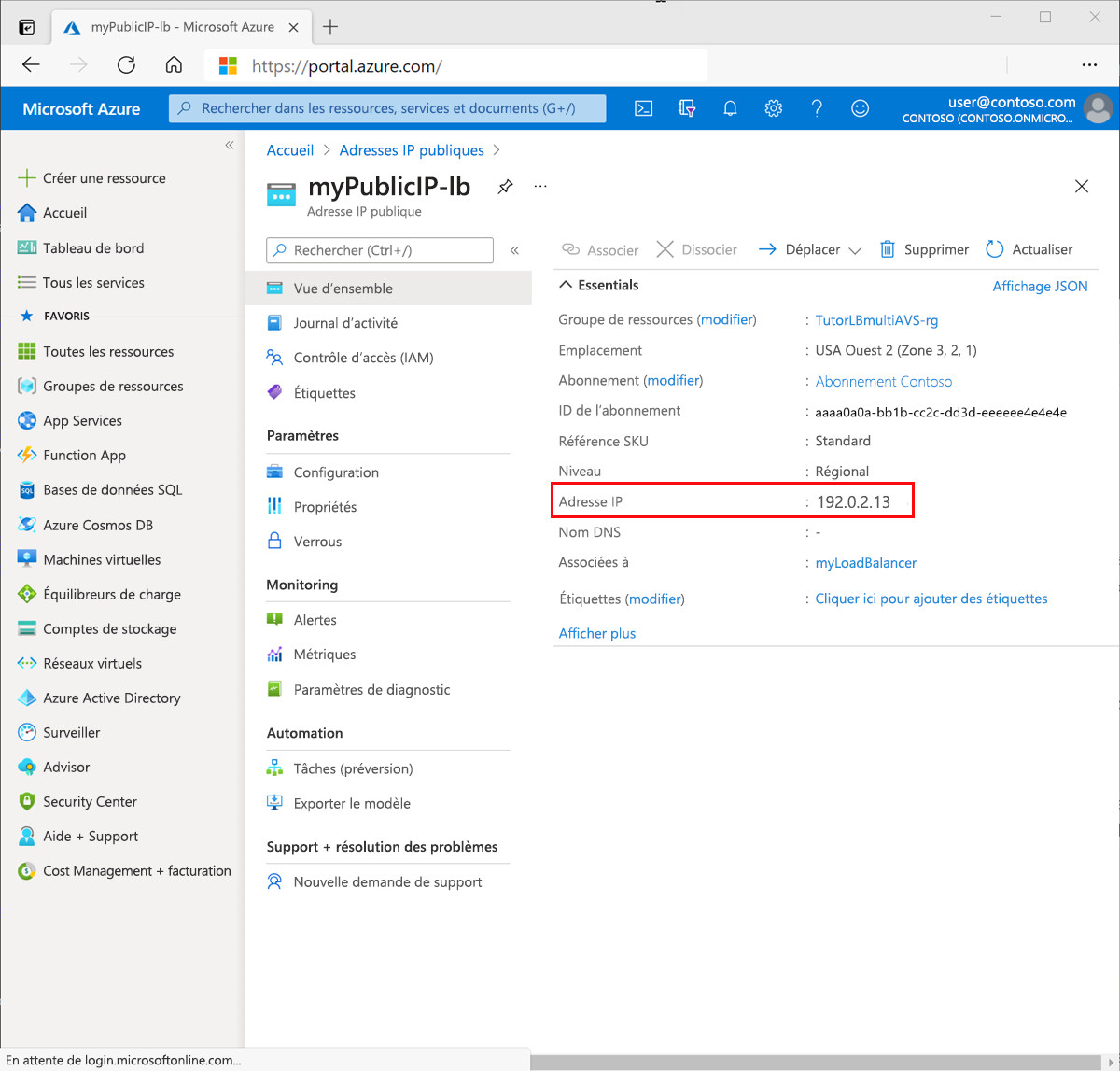Open Affichage JSON link
The width and height of the screenshot is (1120, 1071).
pos(1040,286)
